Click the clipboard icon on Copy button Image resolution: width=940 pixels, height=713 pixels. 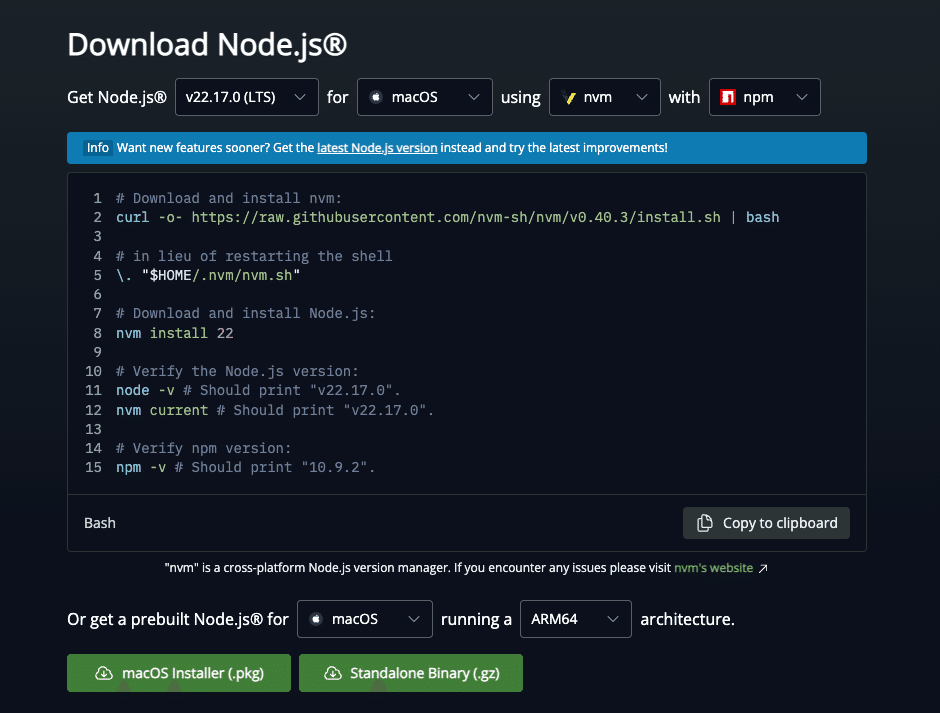click(x=704, y=523)
